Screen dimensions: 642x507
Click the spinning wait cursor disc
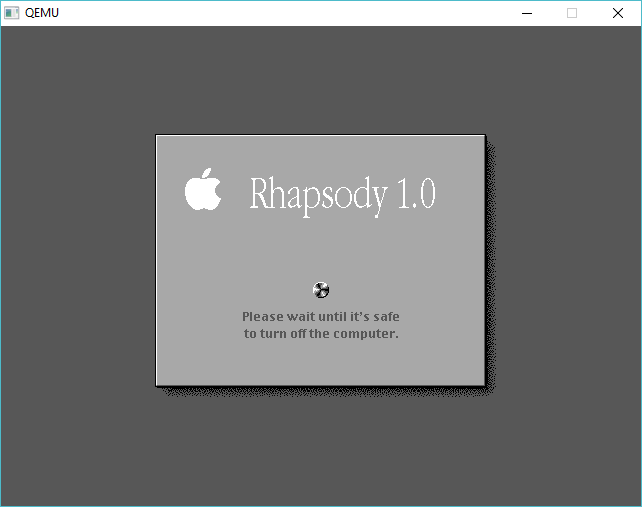[x=321, y=290]
